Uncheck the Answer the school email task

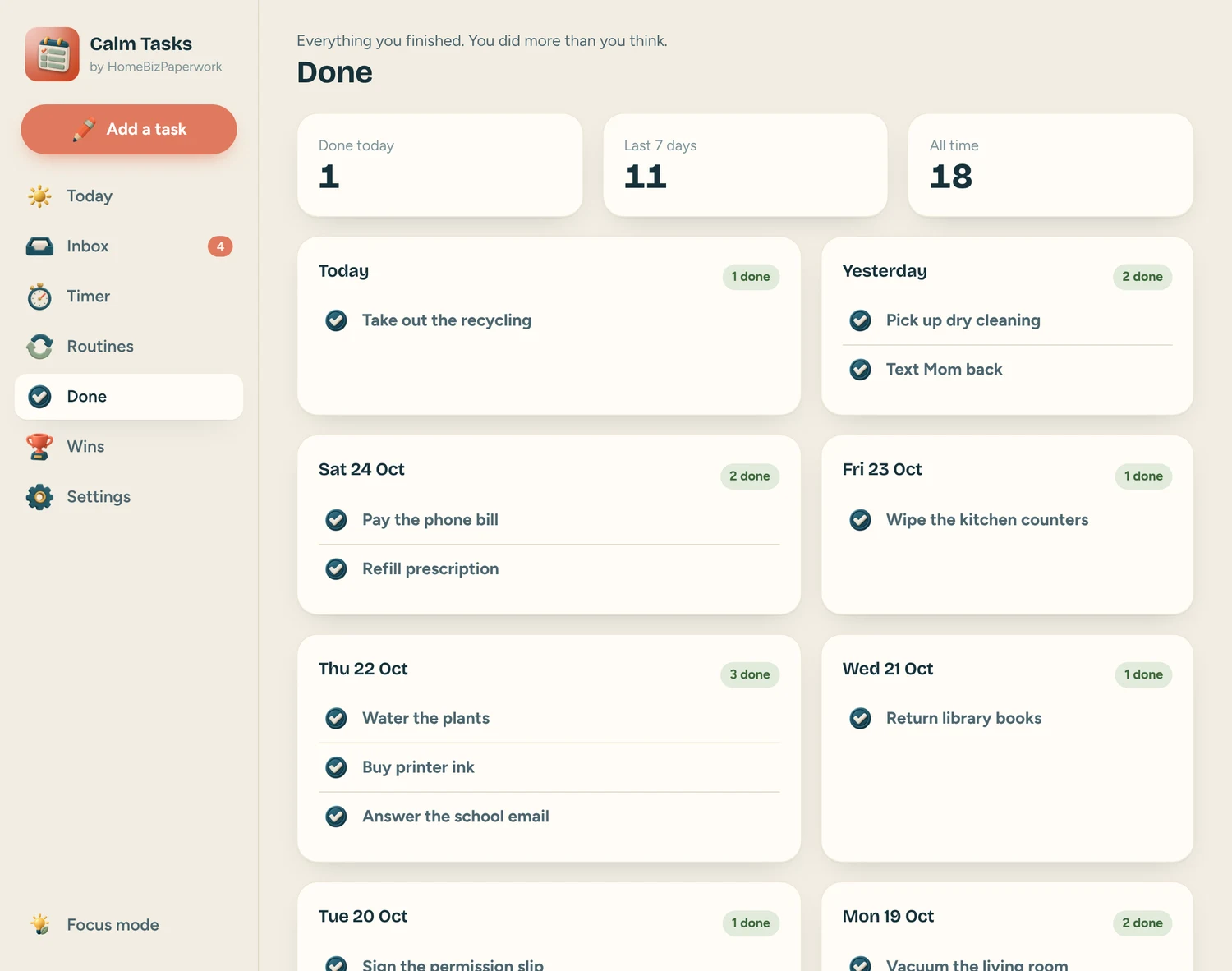[x=336, y=817]
